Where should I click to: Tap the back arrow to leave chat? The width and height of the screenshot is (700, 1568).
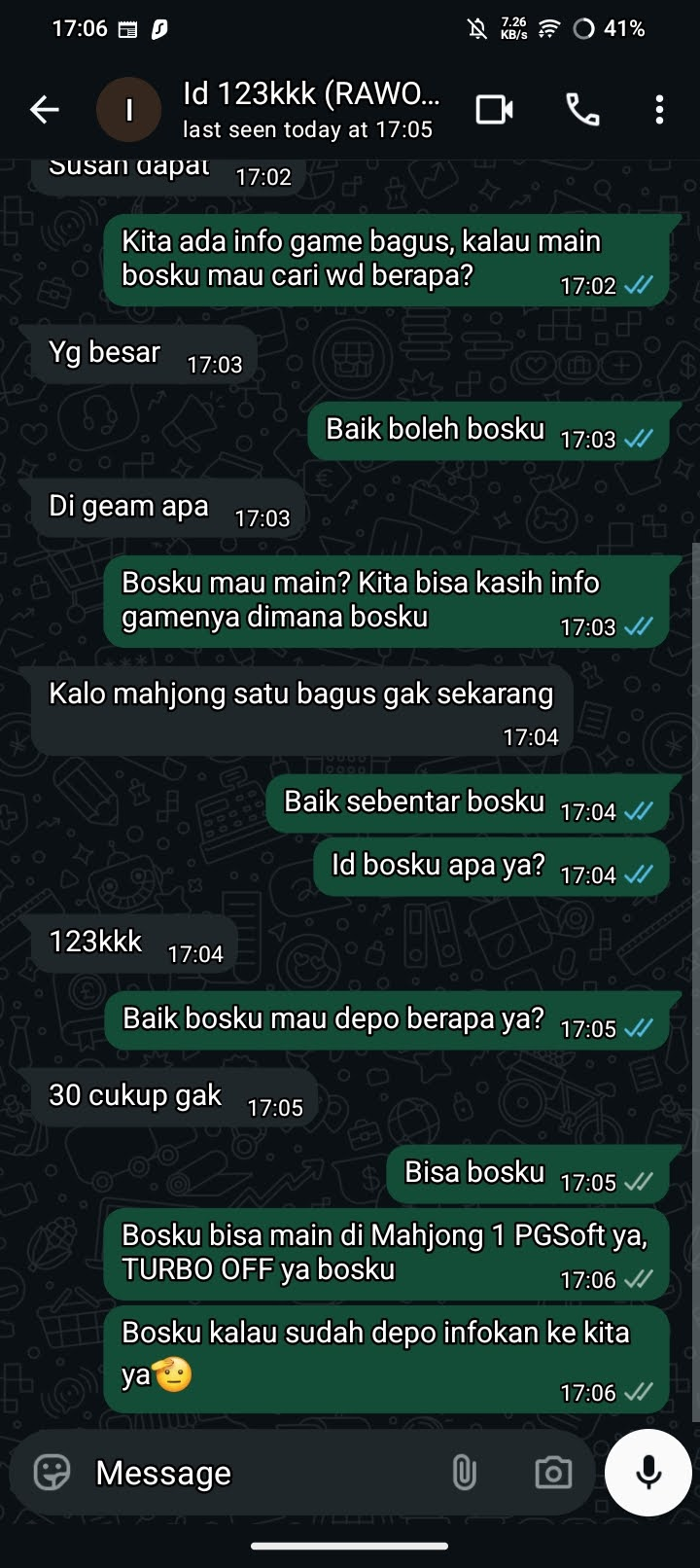[45, 110]
